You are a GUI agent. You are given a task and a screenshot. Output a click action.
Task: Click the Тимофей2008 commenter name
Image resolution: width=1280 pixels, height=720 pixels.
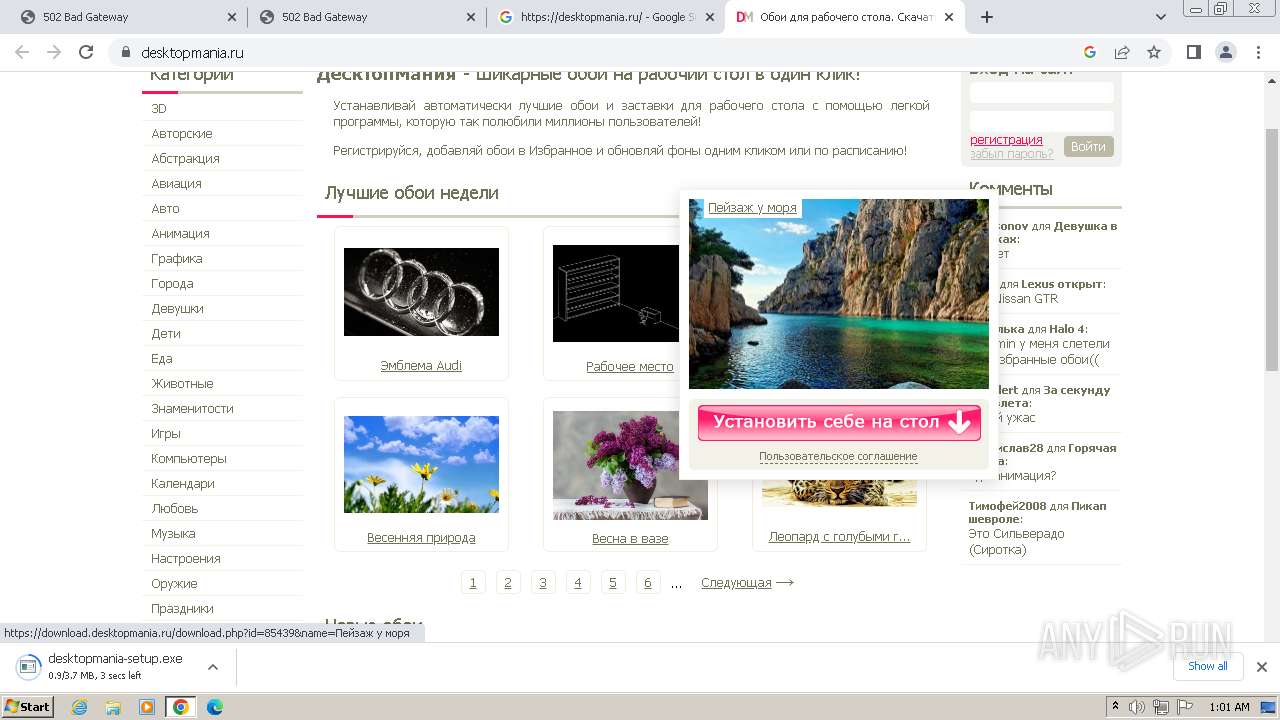(1007, 506)
